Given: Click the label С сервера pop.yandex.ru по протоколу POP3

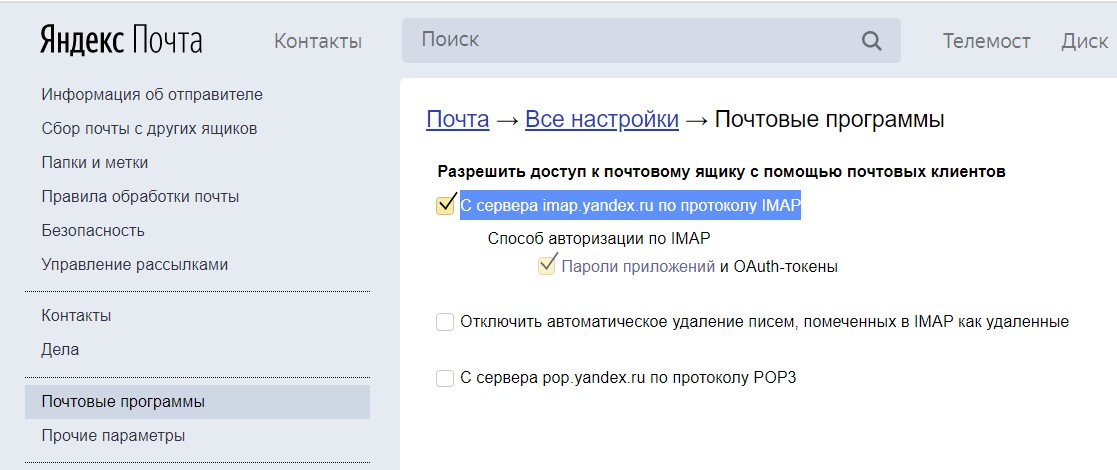Looking at the screenshot, I should [628, 378].
